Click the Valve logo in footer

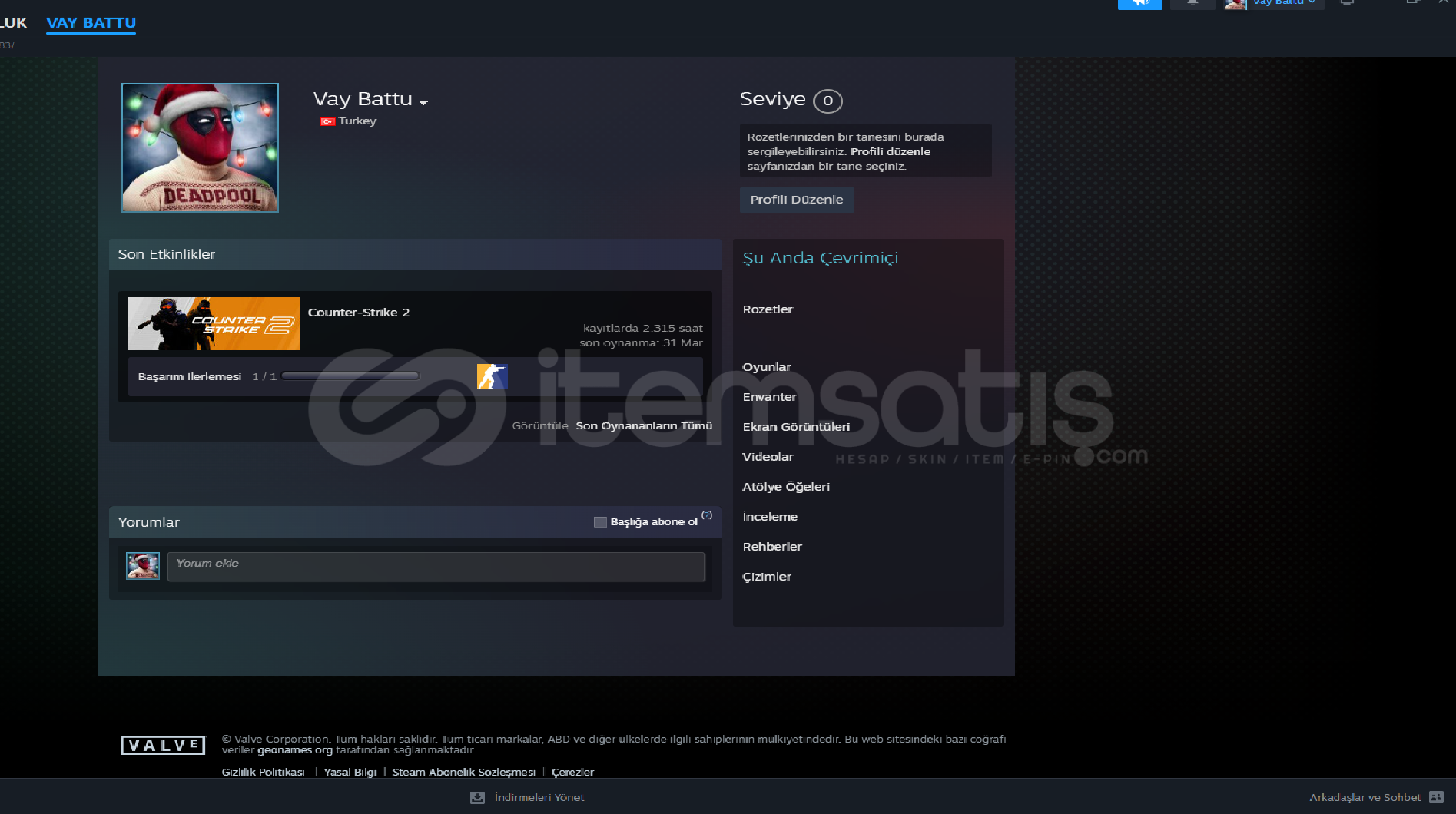click(x=164, y=745)
